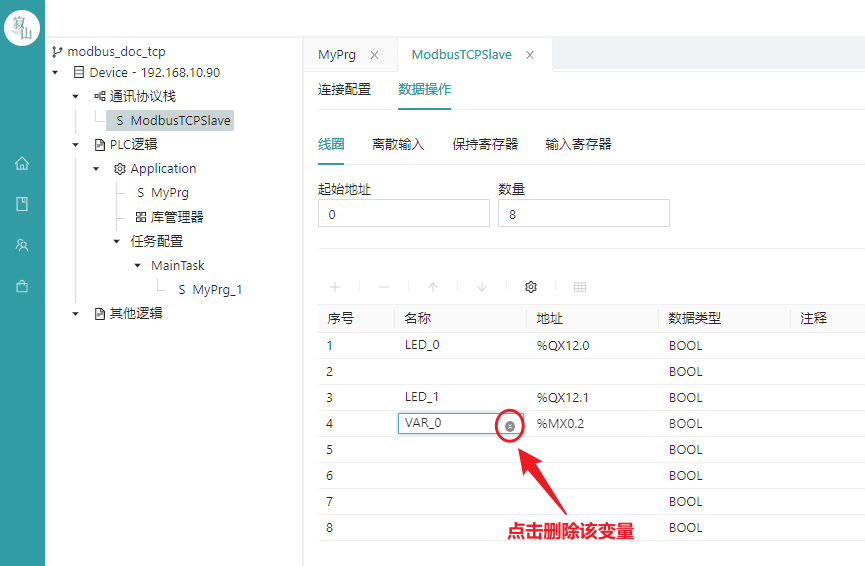Click the 起始地址 input field
Image resolution: width=865 pixels, height=566 pixels.
pyautogui.click(x=404, y=213)
